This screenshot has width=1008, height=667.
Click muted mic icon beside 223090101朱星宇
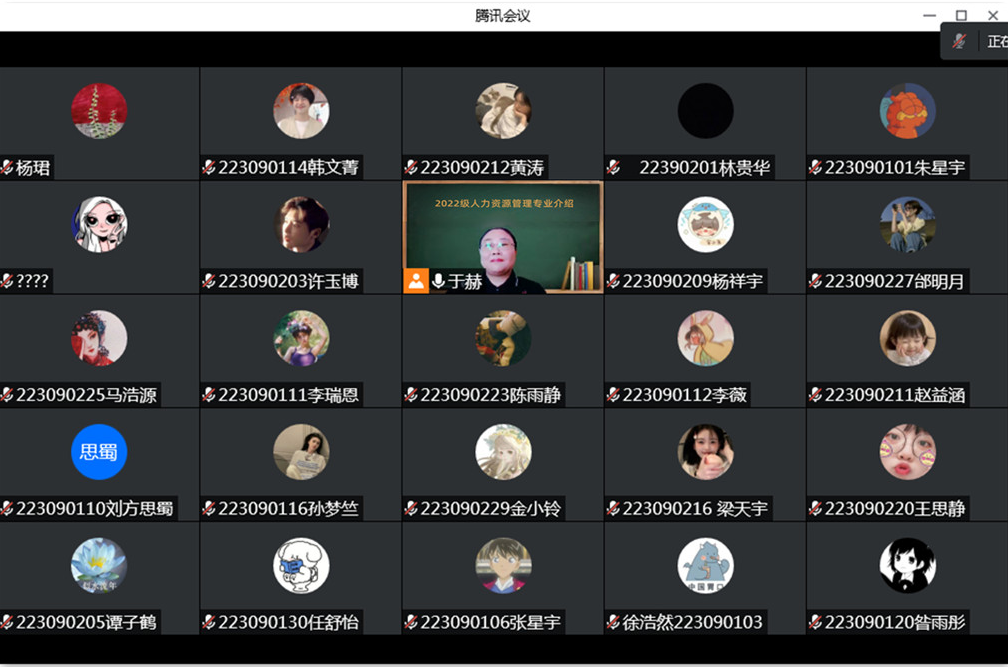tap(815, 168)
